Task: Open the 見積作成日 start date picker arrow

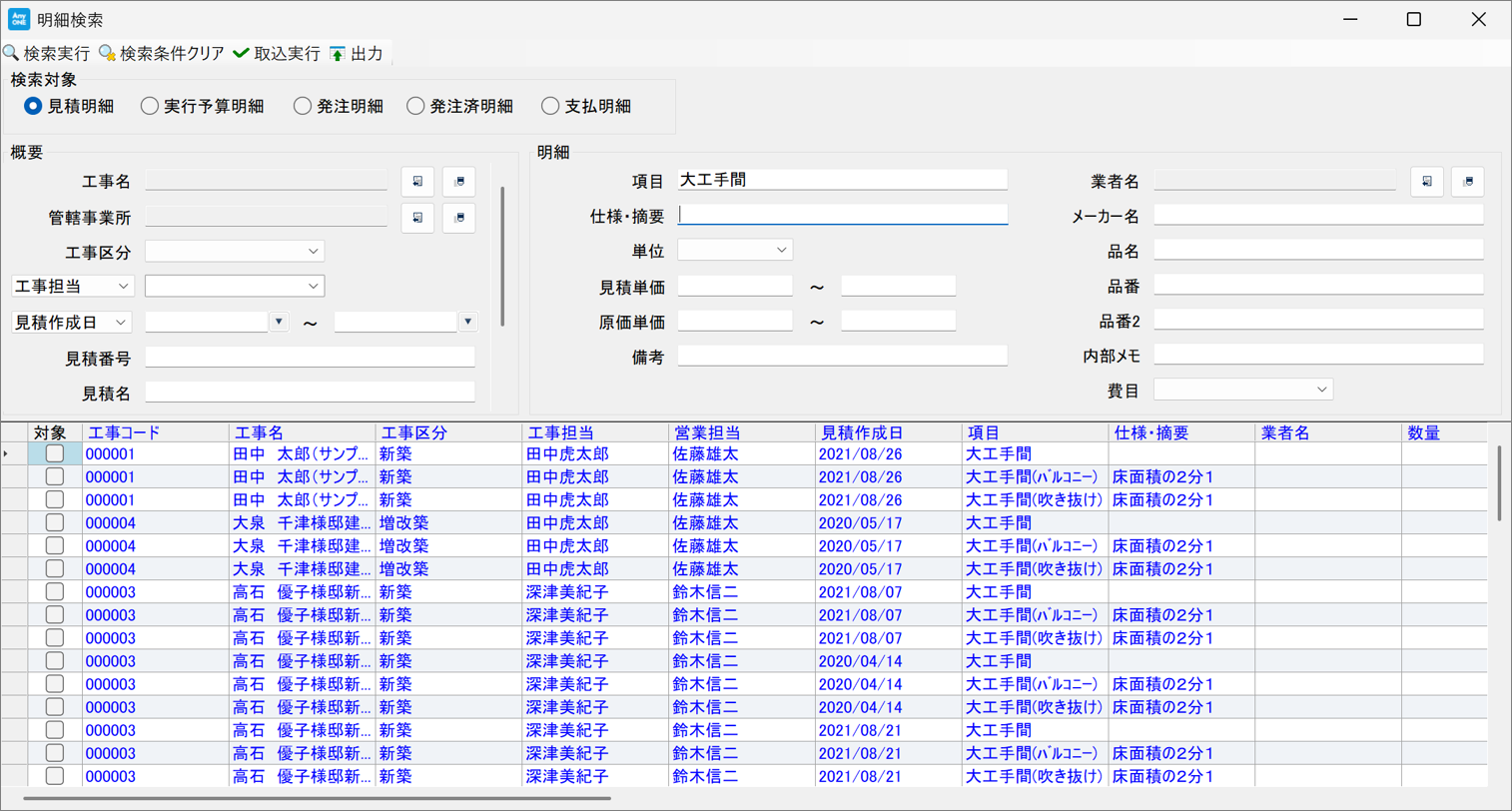Action: coord(279,322)
